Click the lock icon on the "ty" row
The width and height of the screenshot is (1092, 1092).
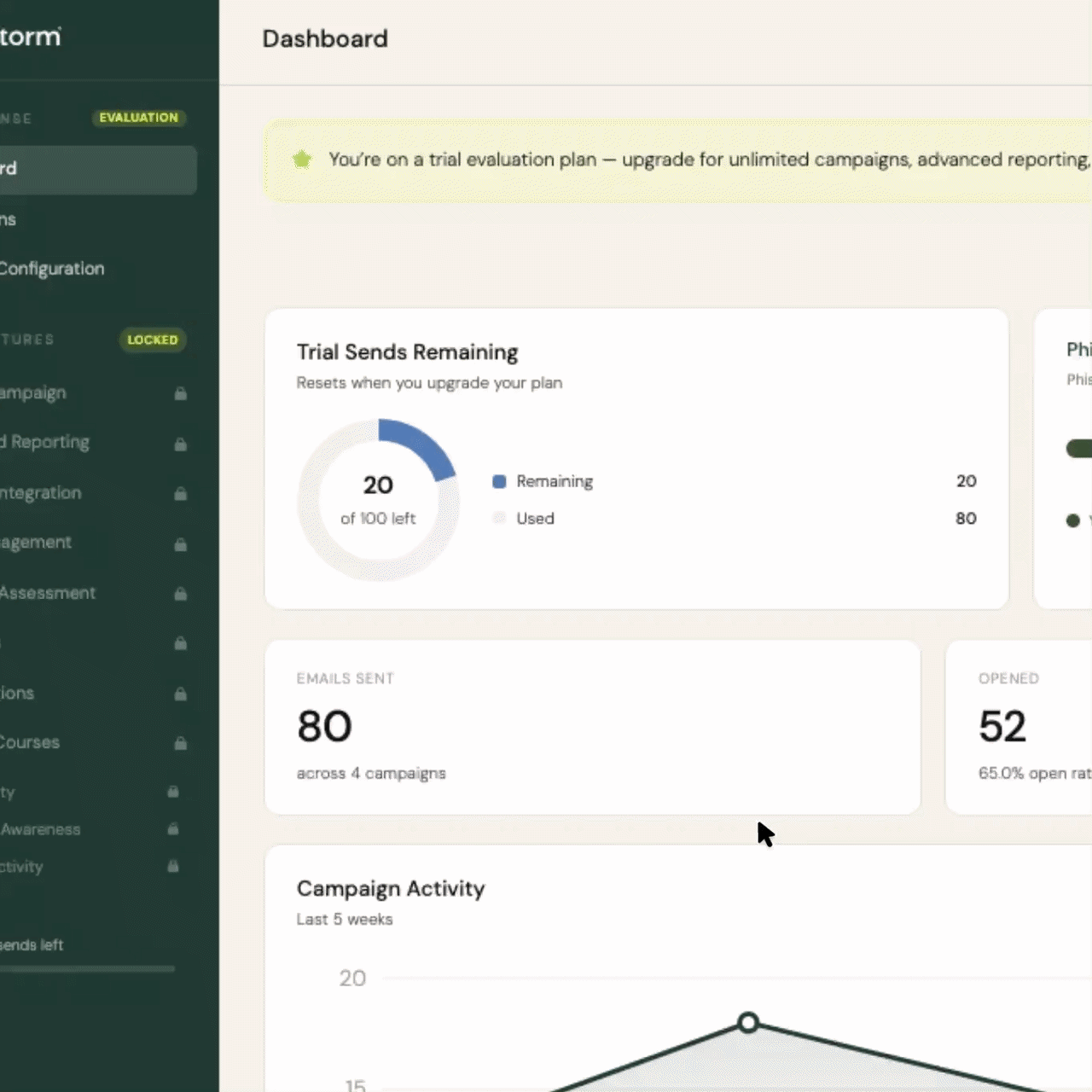(x=173, y=792)
